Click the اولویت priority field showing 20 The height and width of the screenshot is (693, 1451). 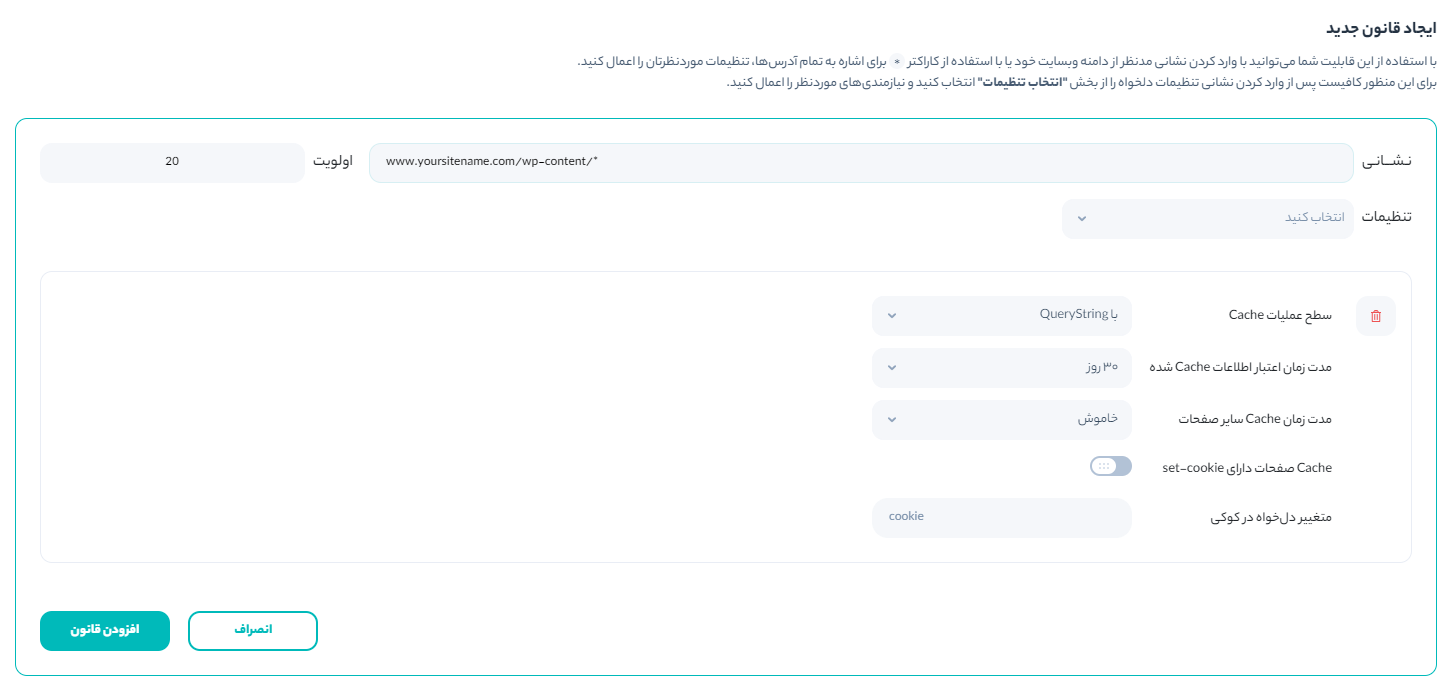[x=172, y=162]
